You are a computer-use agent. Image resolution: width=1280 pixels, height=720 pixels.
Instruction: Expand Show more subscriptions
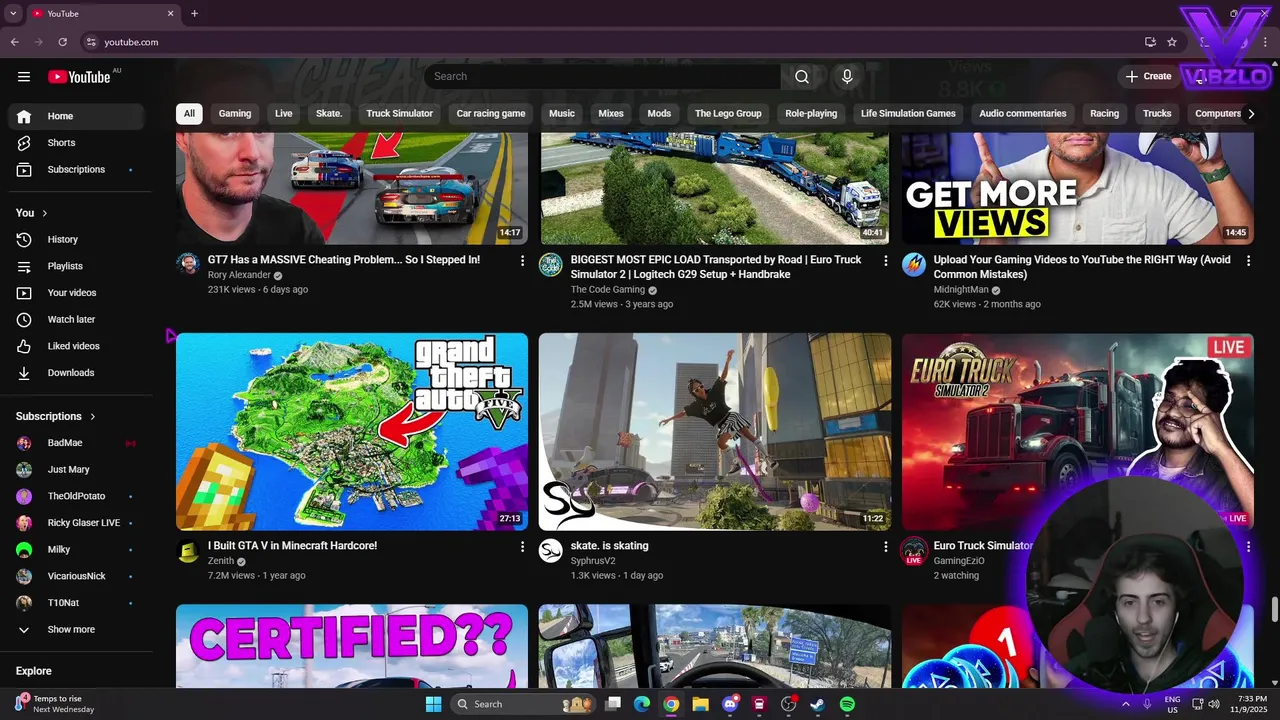tap(76, 630)
